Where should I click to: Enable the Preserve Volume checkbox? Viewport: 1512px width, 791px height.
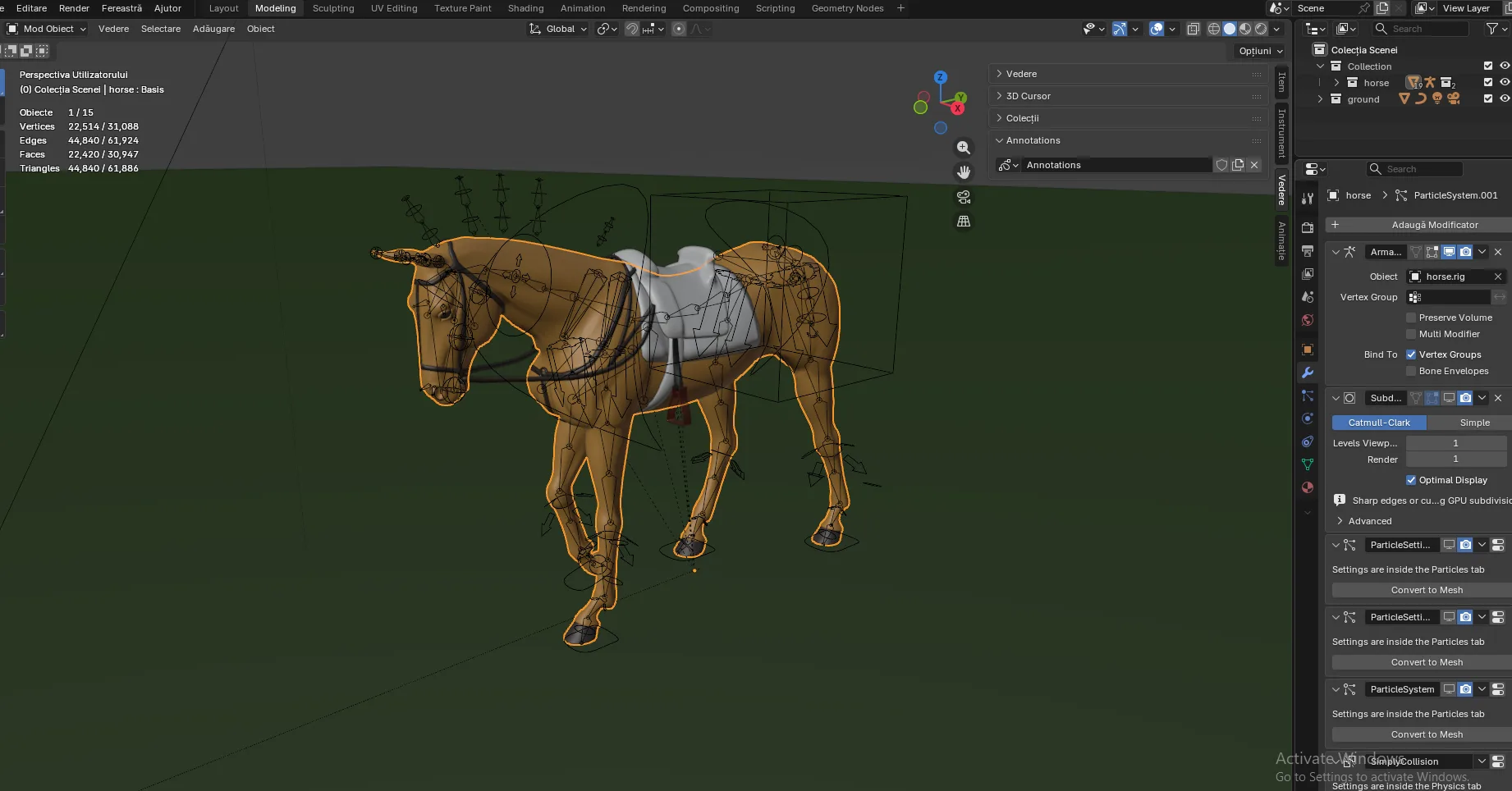(x=1411, y=318)
